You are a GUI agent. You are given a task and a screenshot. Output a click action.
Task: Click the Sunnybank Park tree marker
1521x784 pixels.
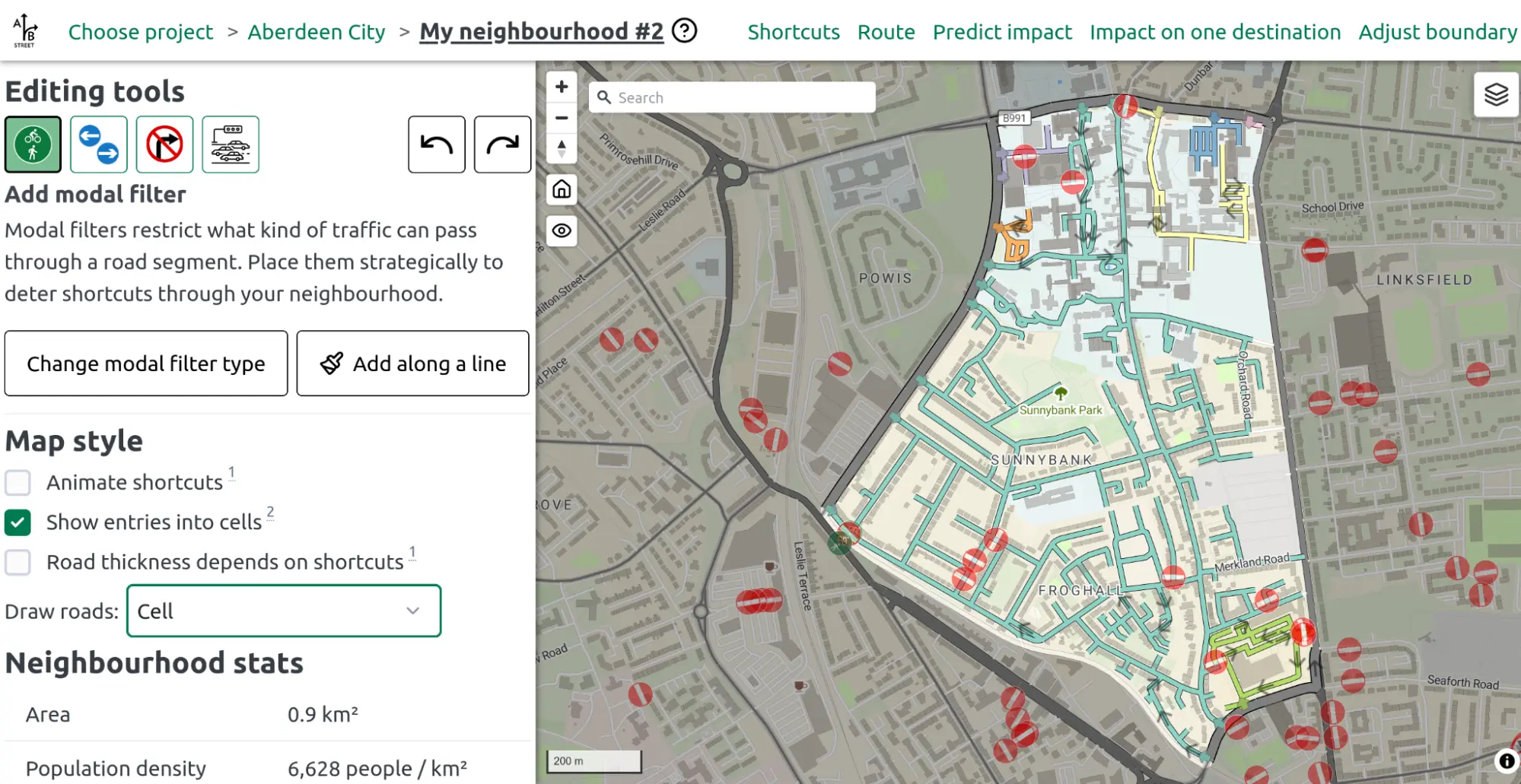pyautogui.click(x=1061, y=393)
